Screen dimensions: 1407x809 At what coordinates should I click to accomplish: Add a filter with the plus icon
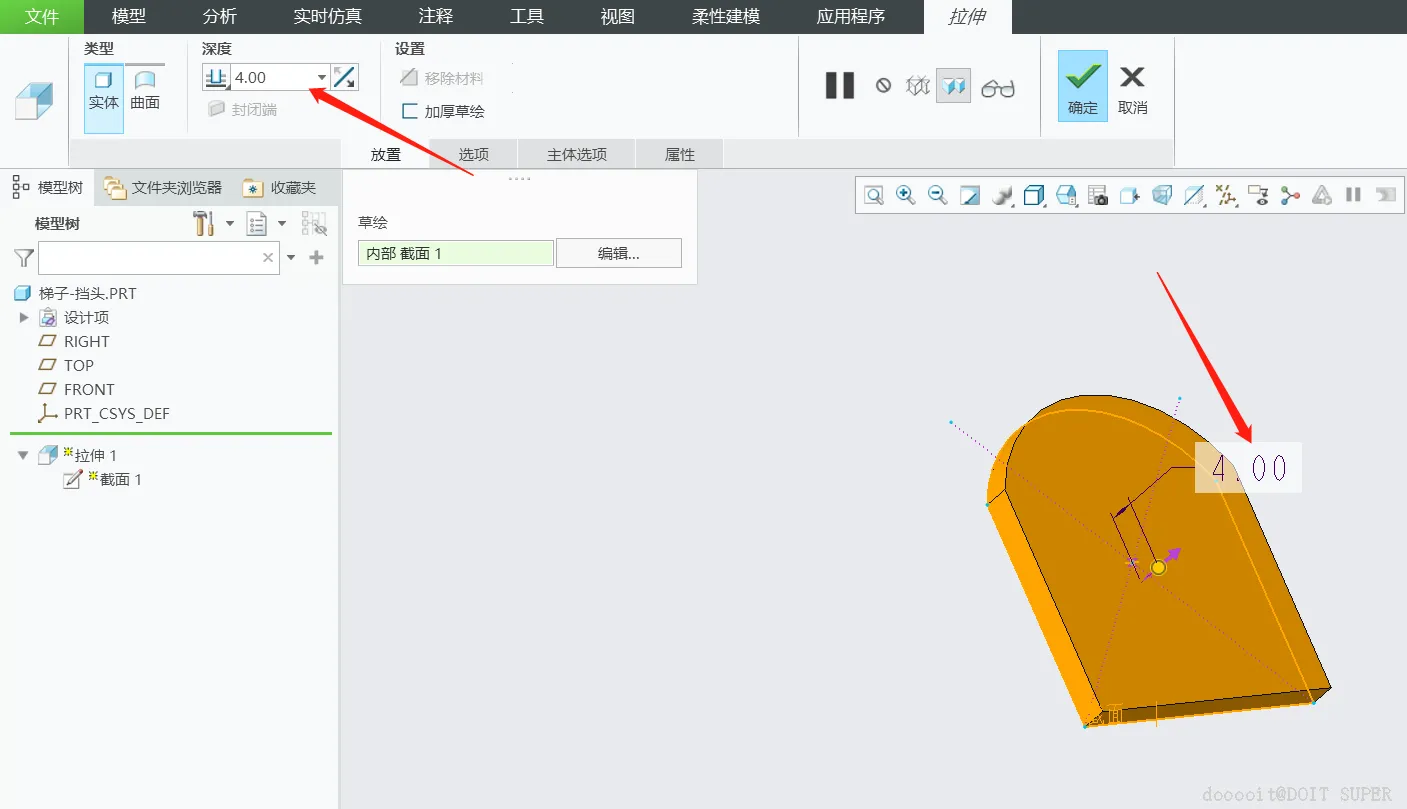pyautogui.click(x=317, y=258)
